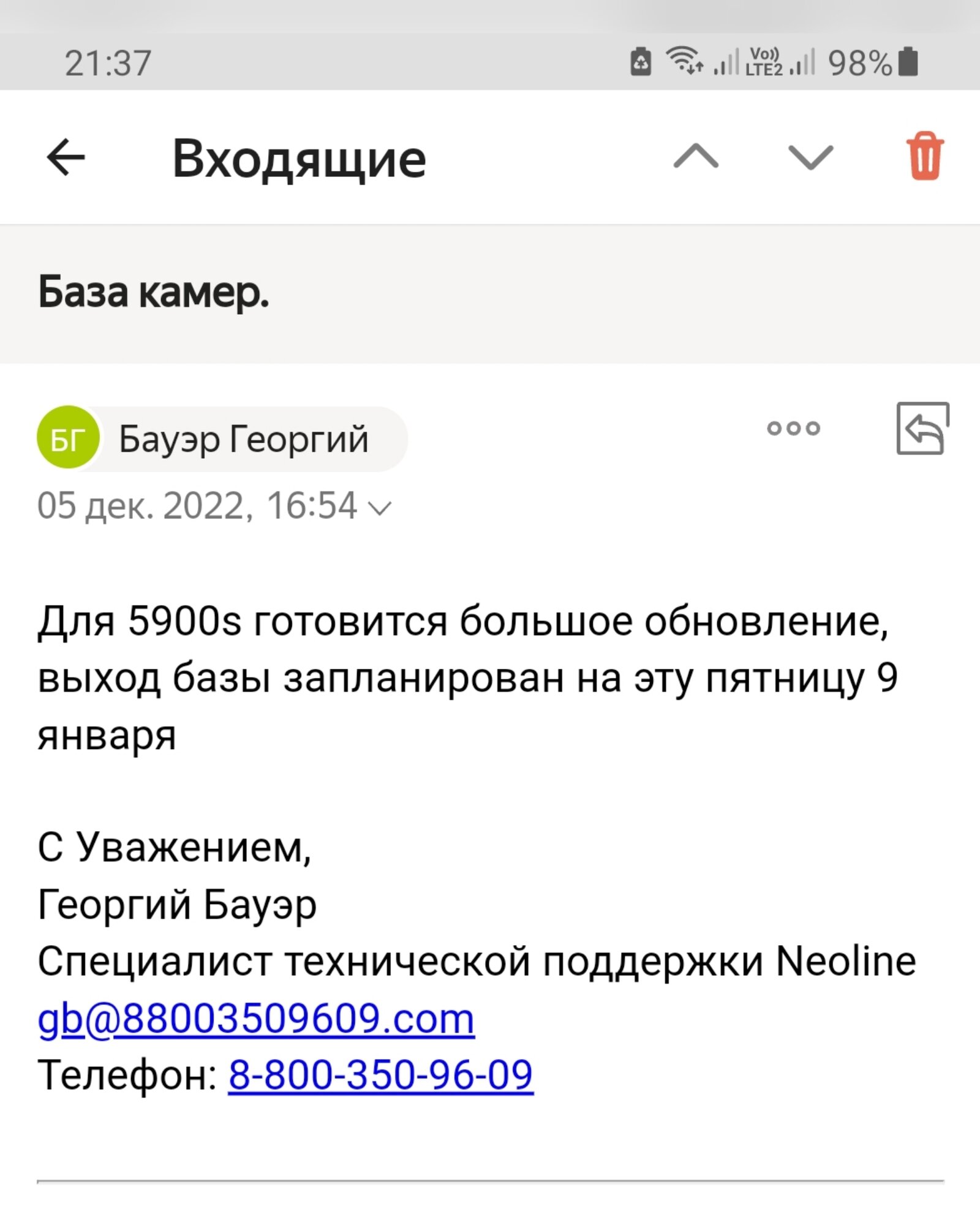Tap the 21:37 clock in status bar
The height and width of the screenshot is (1225, 980).
(x=108, y=62)
